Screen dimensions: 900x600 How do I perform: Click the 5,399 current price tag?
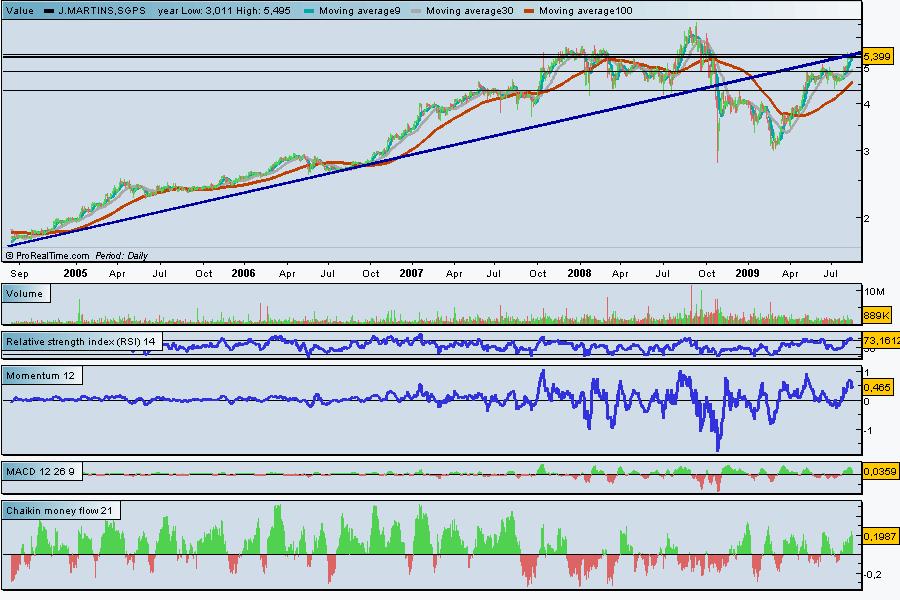click(877, 56)
